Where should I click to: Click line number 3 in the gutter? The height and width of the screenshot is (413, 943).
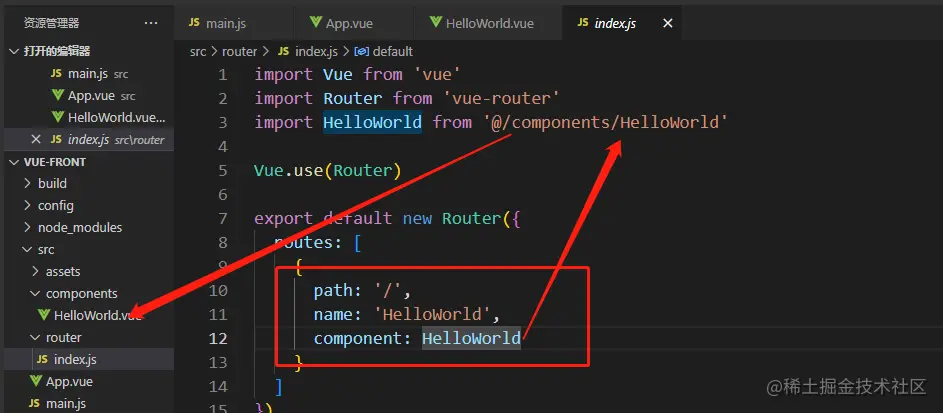pyautogui.click(x=223, y=123)
